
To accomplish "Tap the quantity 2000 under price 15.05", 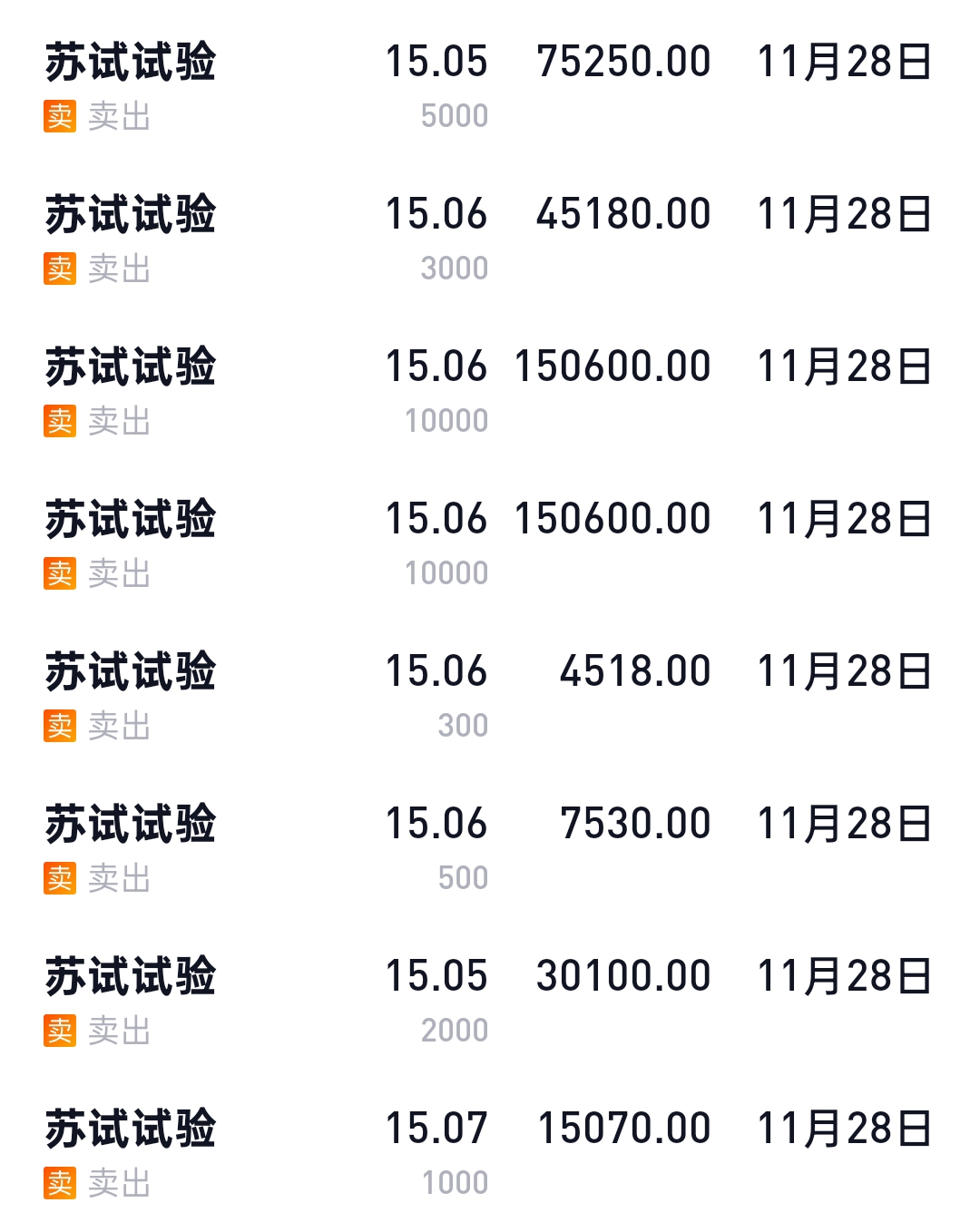I will [x=455, y=1031].
